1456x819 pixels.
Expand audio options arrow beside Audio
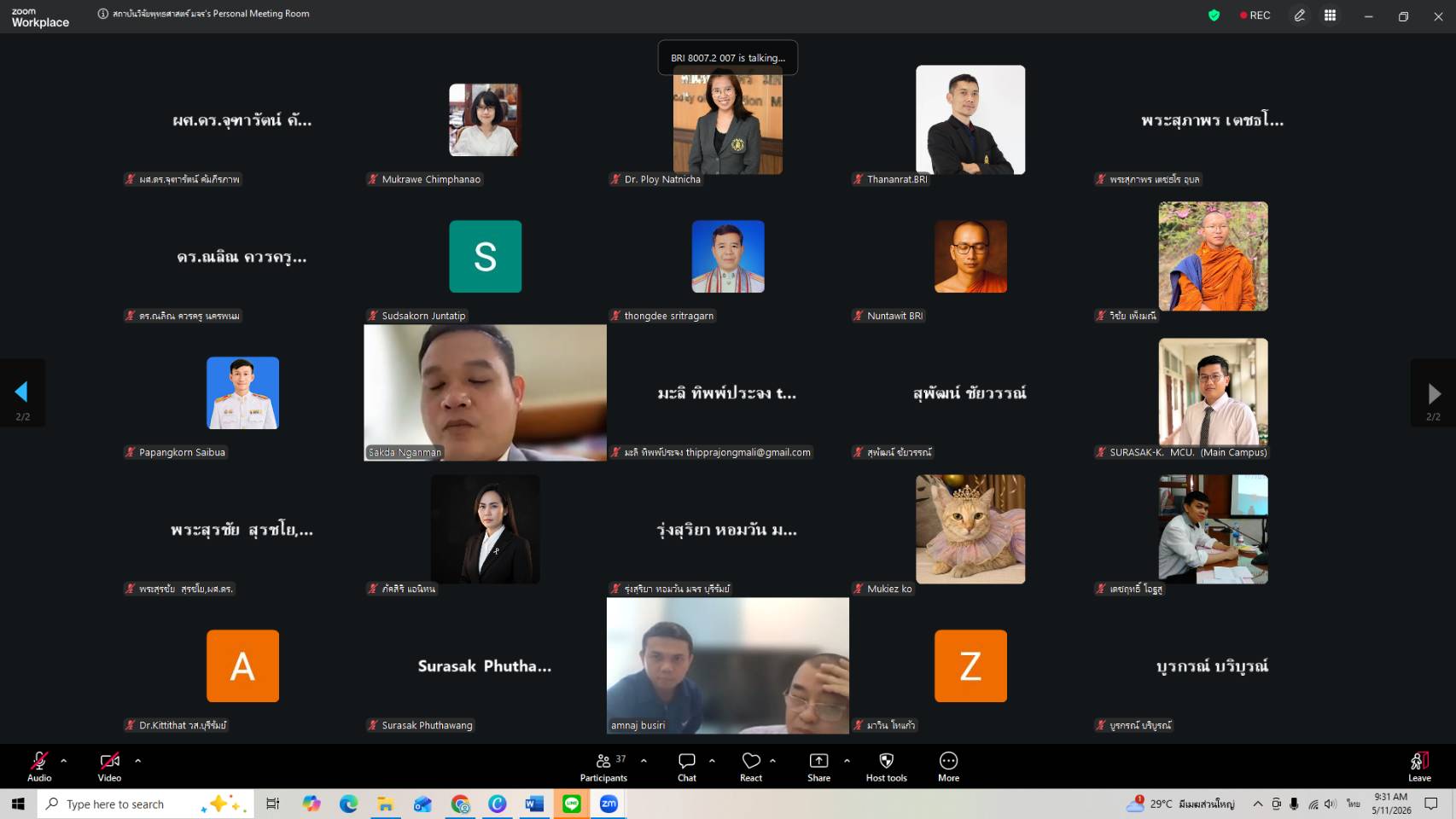(63, 760)
